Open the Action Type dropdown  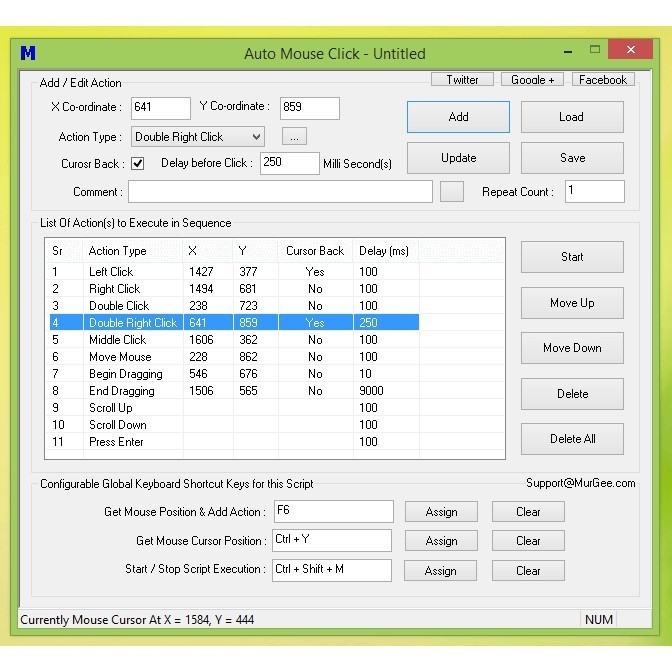click(x=198, y=137)
